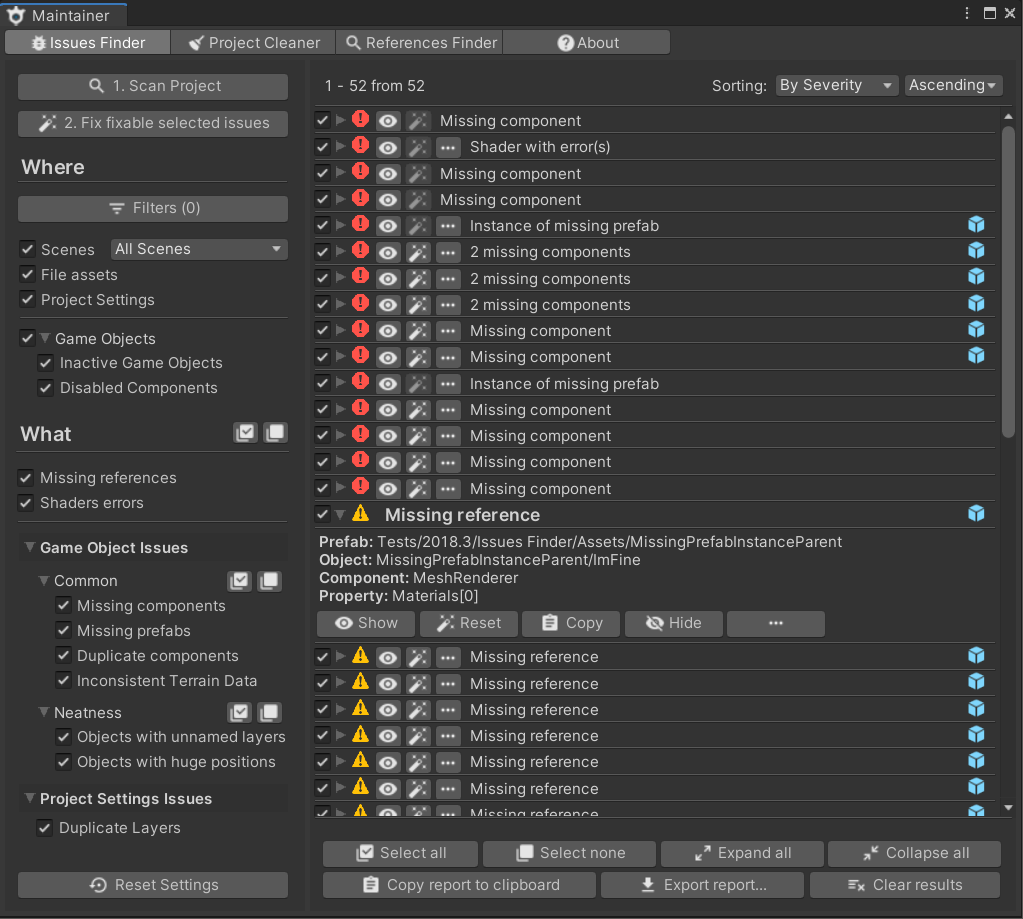The height and width of the screenshot is (919, 1023).
Task: Toggle Disabled Components checkbox
Action: (46, 388)
